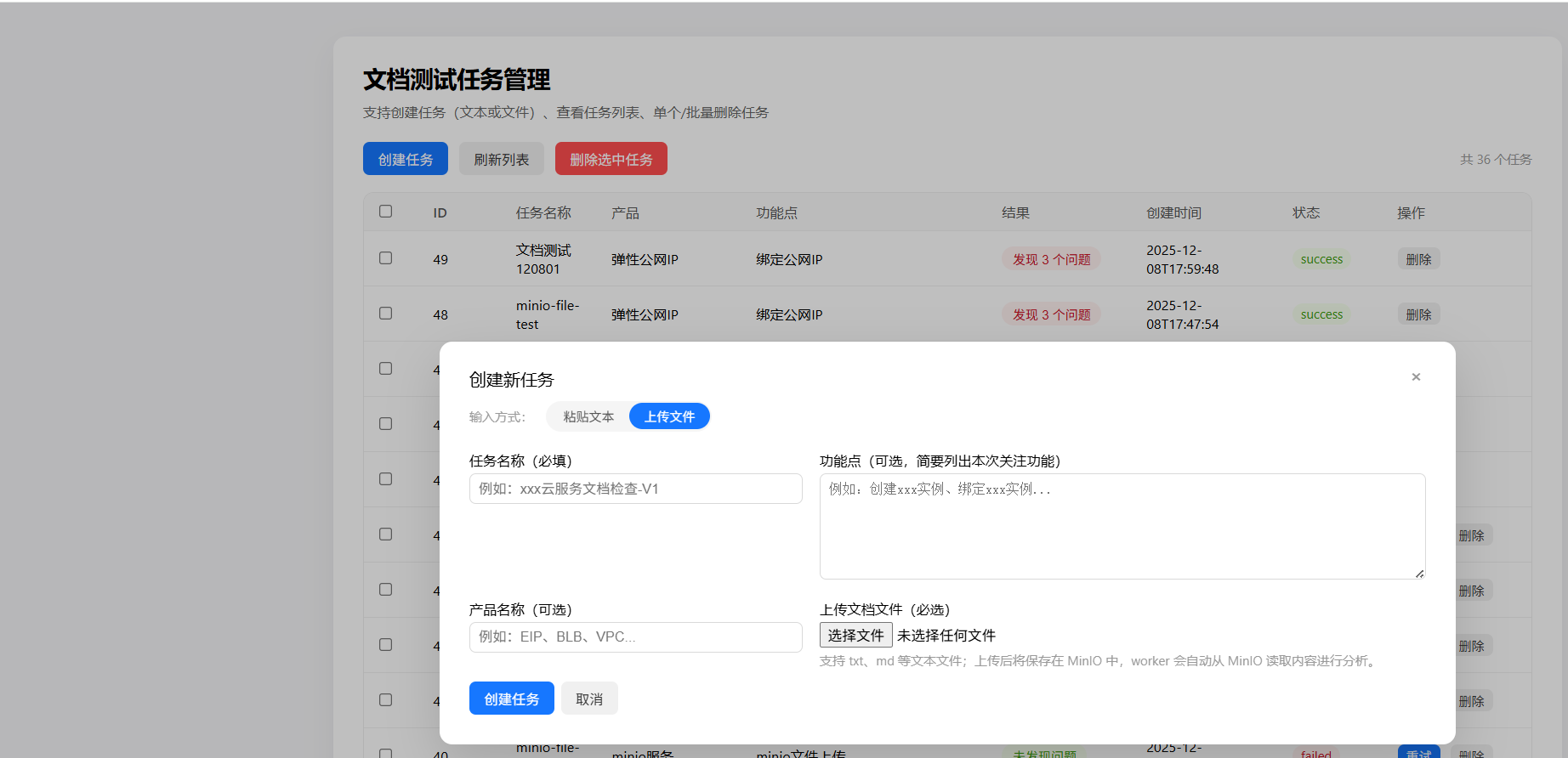Click the blue 创建任务 button above the table
This screenshot has width=1568, height=758.
click(x=406, y=159)
